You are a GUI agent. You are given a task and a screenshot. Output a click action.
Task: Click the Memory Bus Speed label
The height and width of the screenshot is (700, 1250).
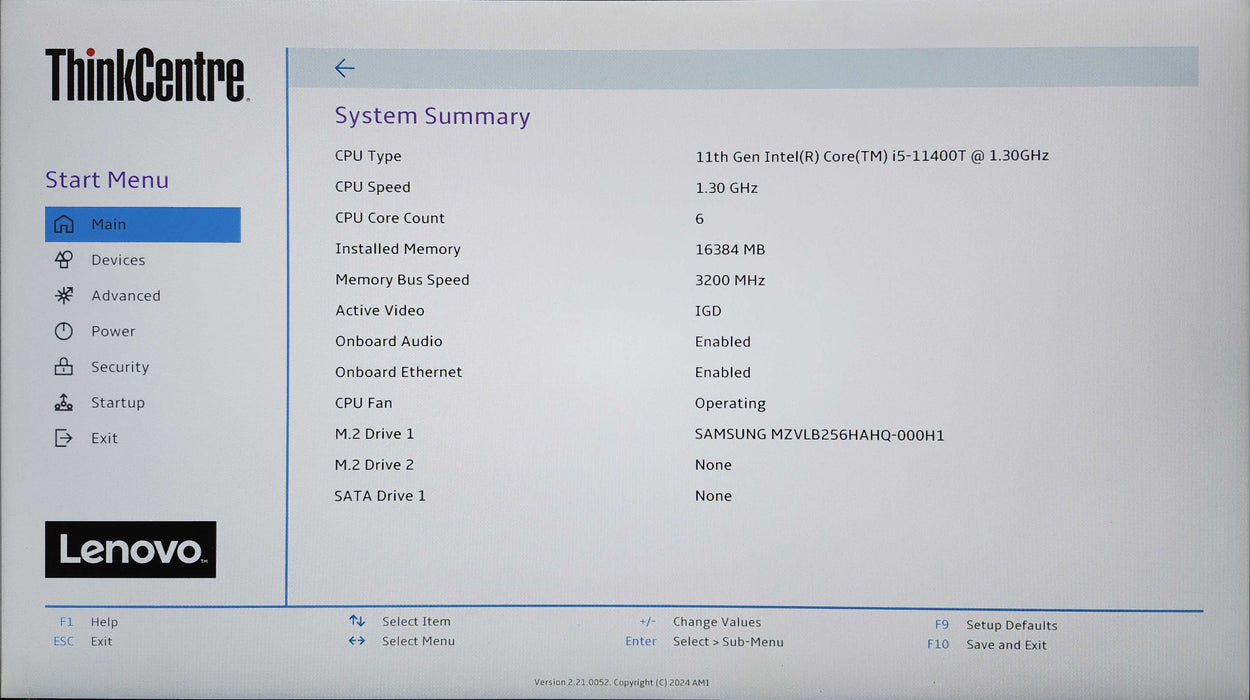tap(402, 280)
